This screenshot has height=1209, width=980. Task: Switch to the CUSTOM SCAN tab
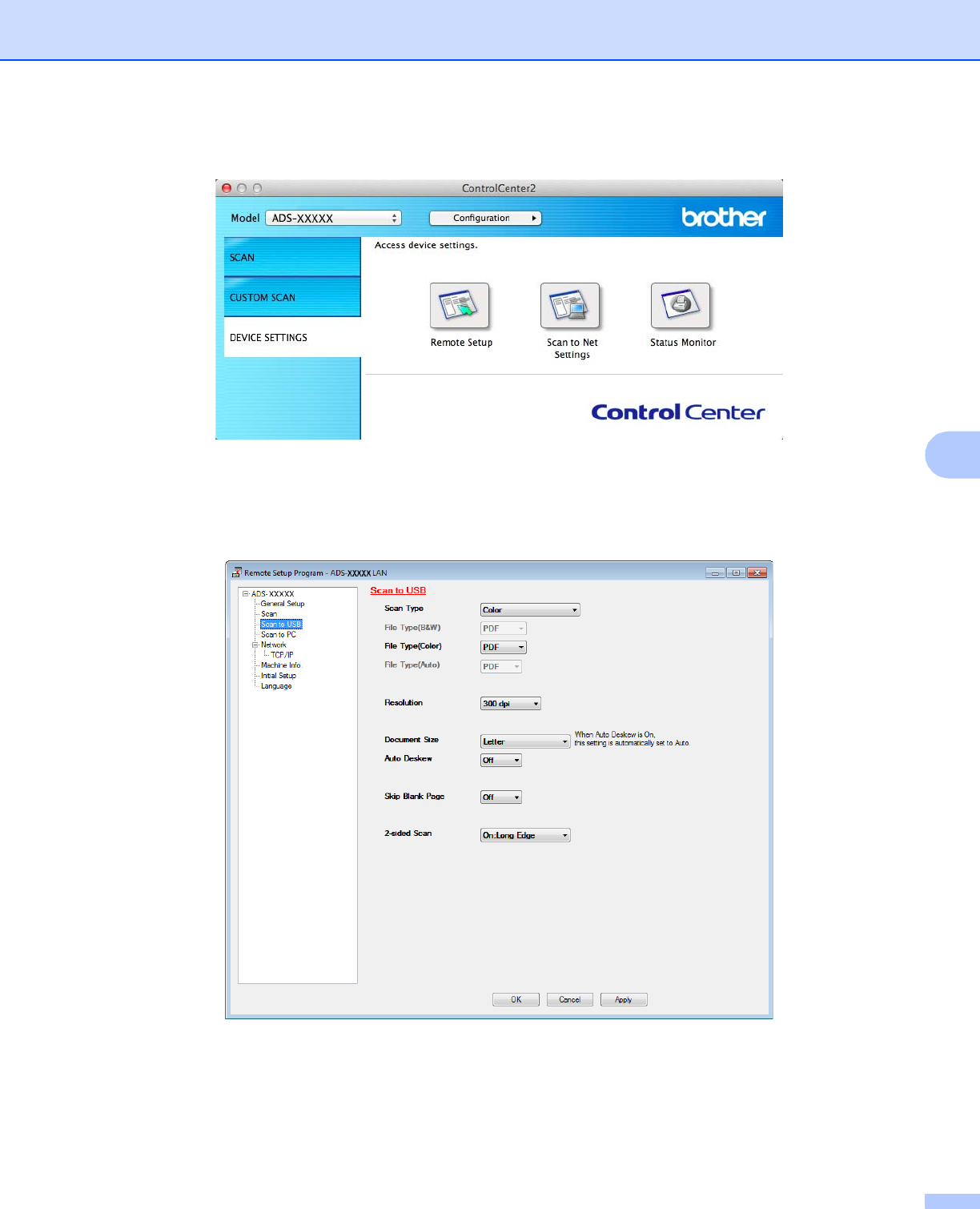pyautogui.click(x=292, y=297)
